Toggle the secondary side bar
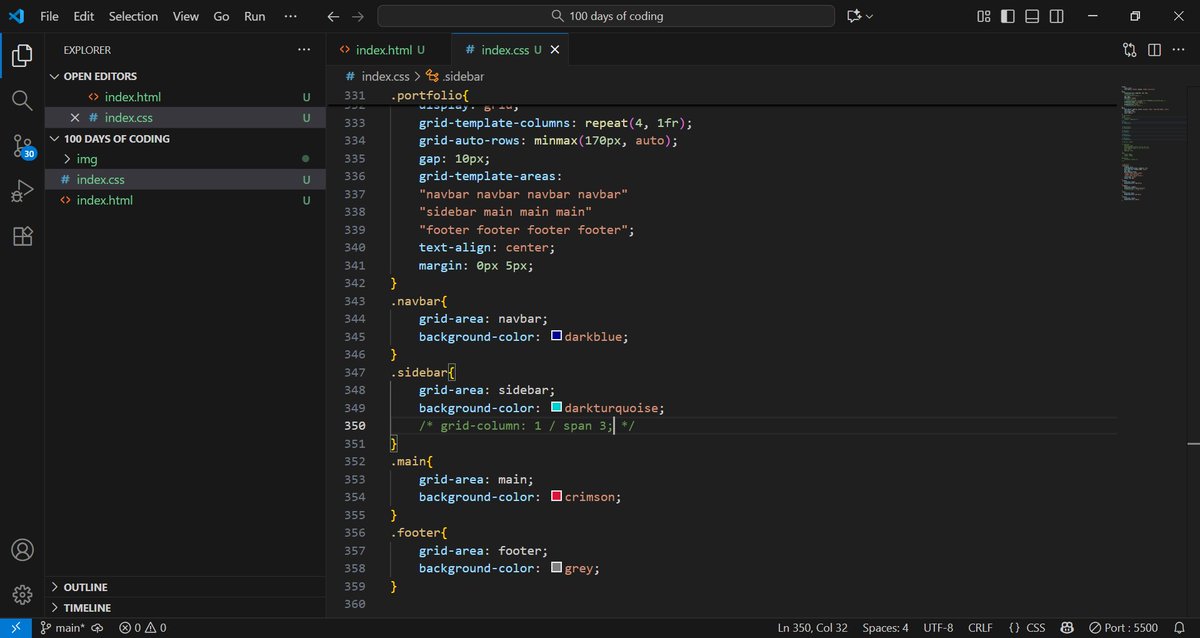The width and height of the screenshot is (1200, 638). coord(1057,16)
